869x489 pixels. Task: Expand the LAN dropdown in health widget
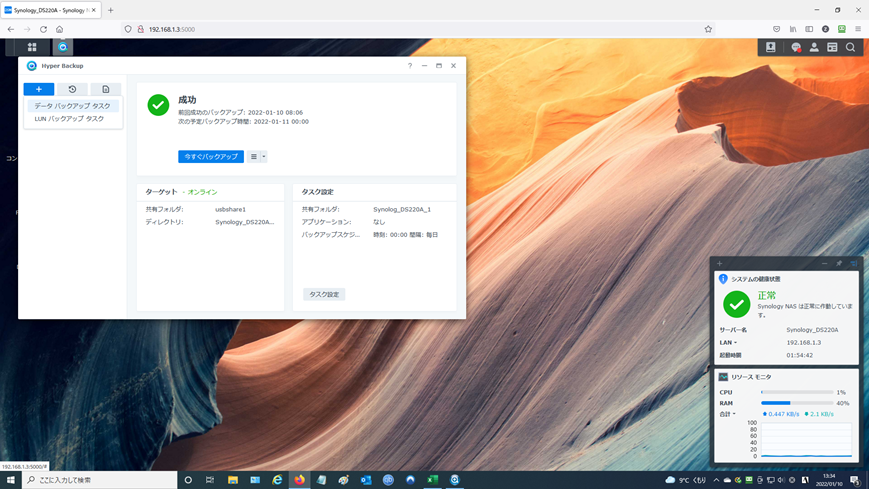(735, 343)
